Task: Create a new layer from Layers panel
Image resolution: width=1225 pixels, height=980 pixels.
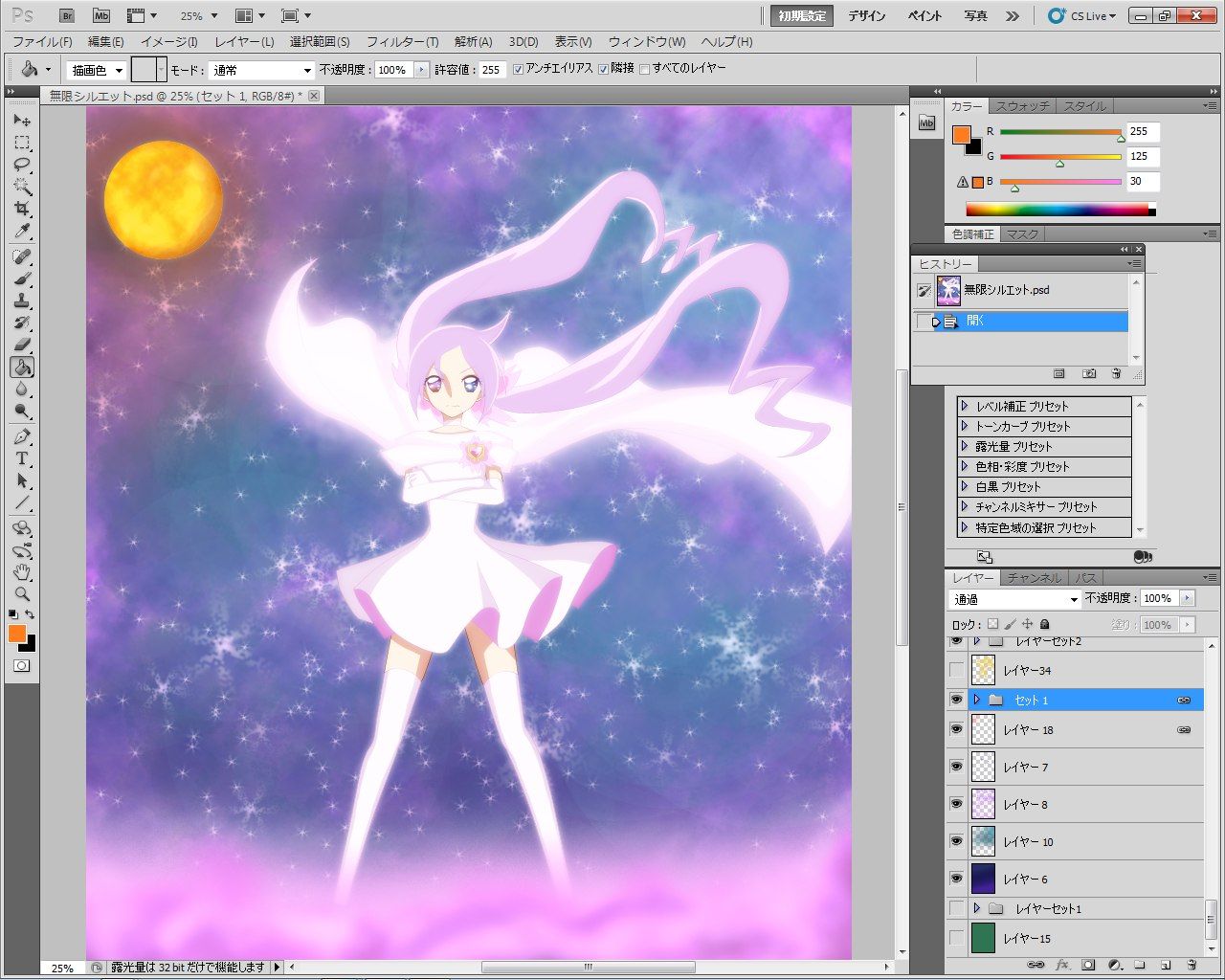Action: point(1166,966)
